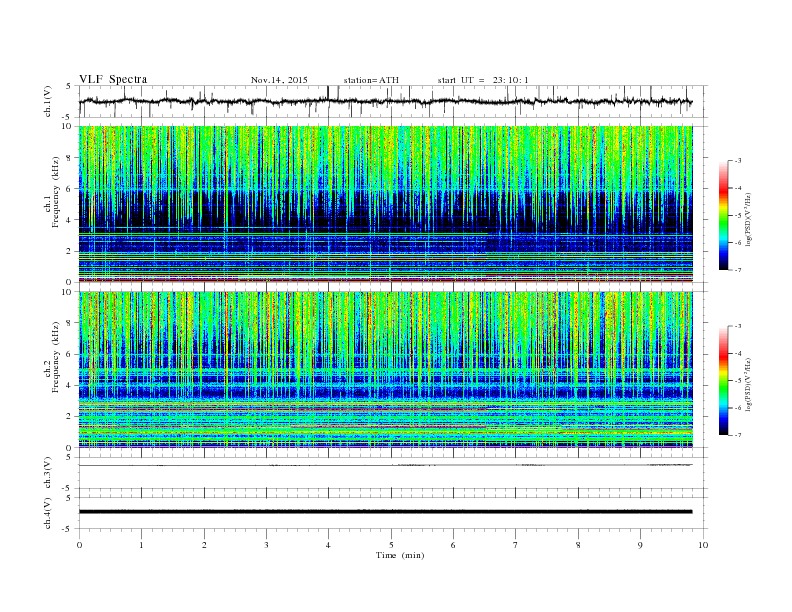Screen dimensions: 792x612
Task: Click the thin ch.3 waveform line
Action: point(385,465)
